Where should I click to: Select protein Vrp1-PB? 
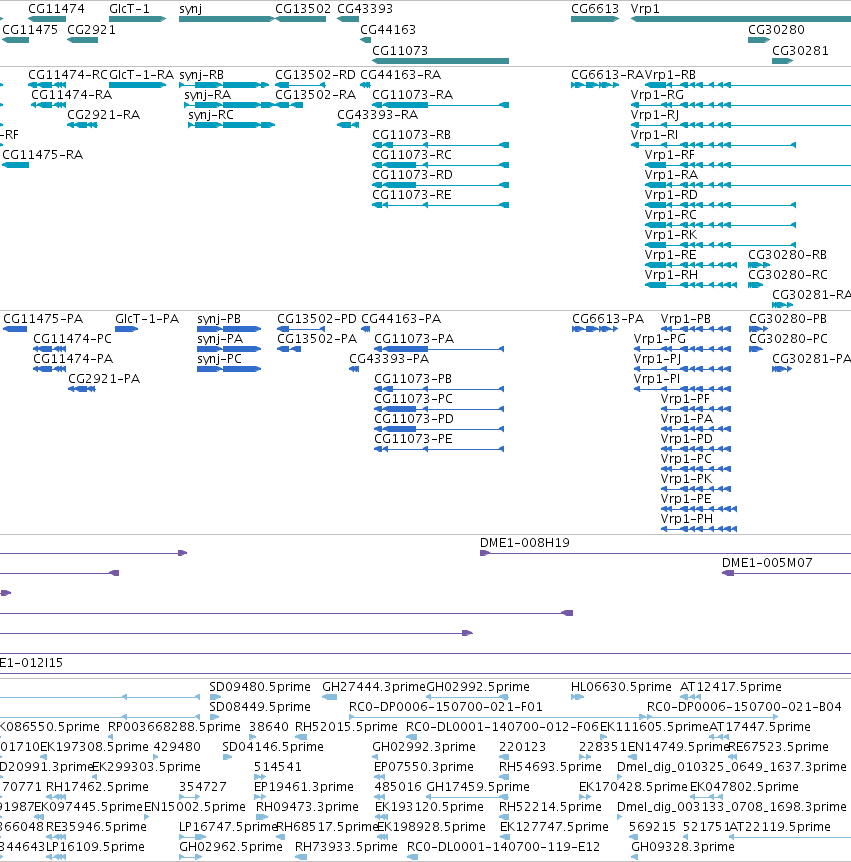pos(686,319)
